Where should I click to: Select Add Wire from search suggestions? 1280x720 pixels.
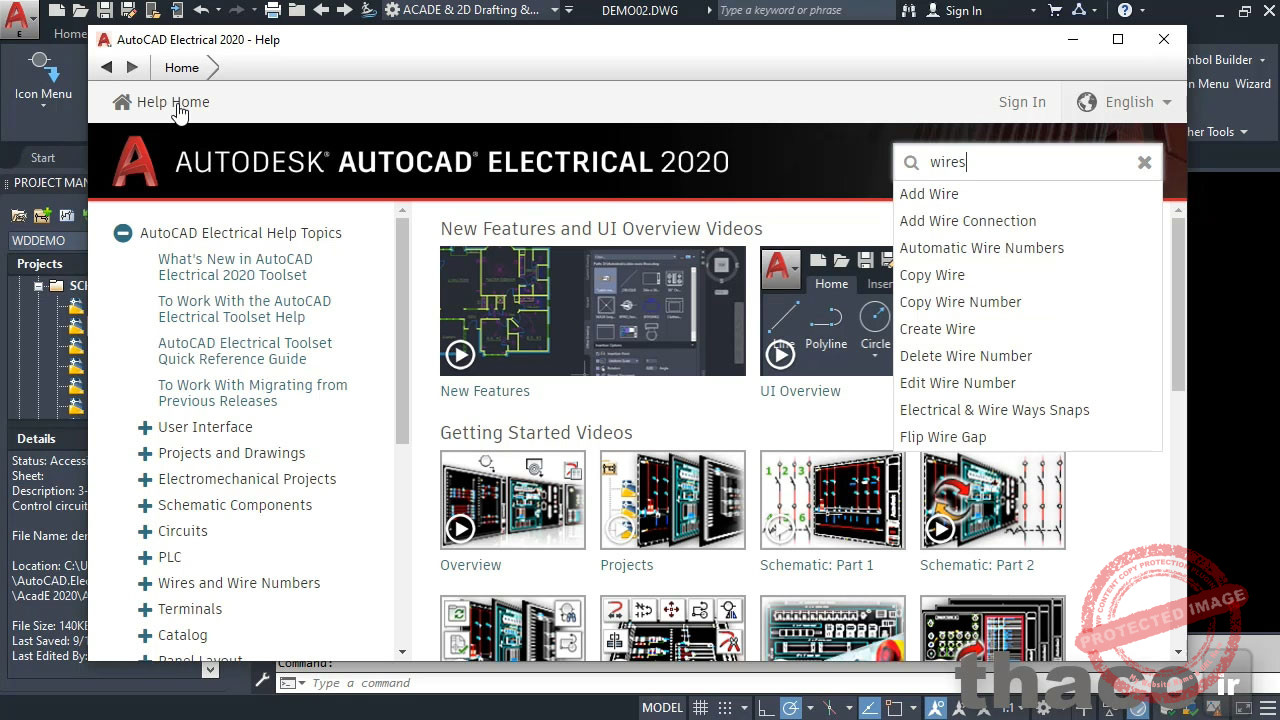tap(929, 194)
